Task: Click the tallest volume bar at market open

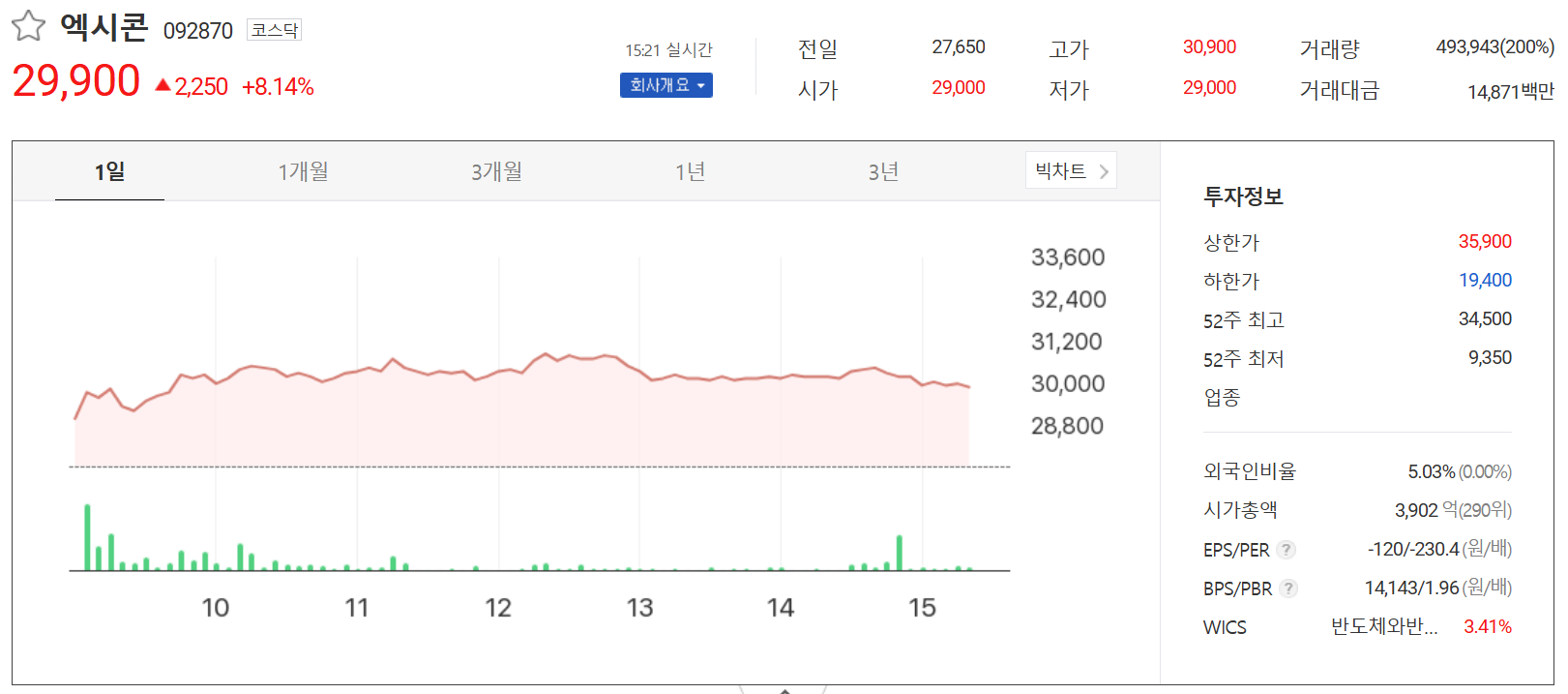Action: coord(87,537)
